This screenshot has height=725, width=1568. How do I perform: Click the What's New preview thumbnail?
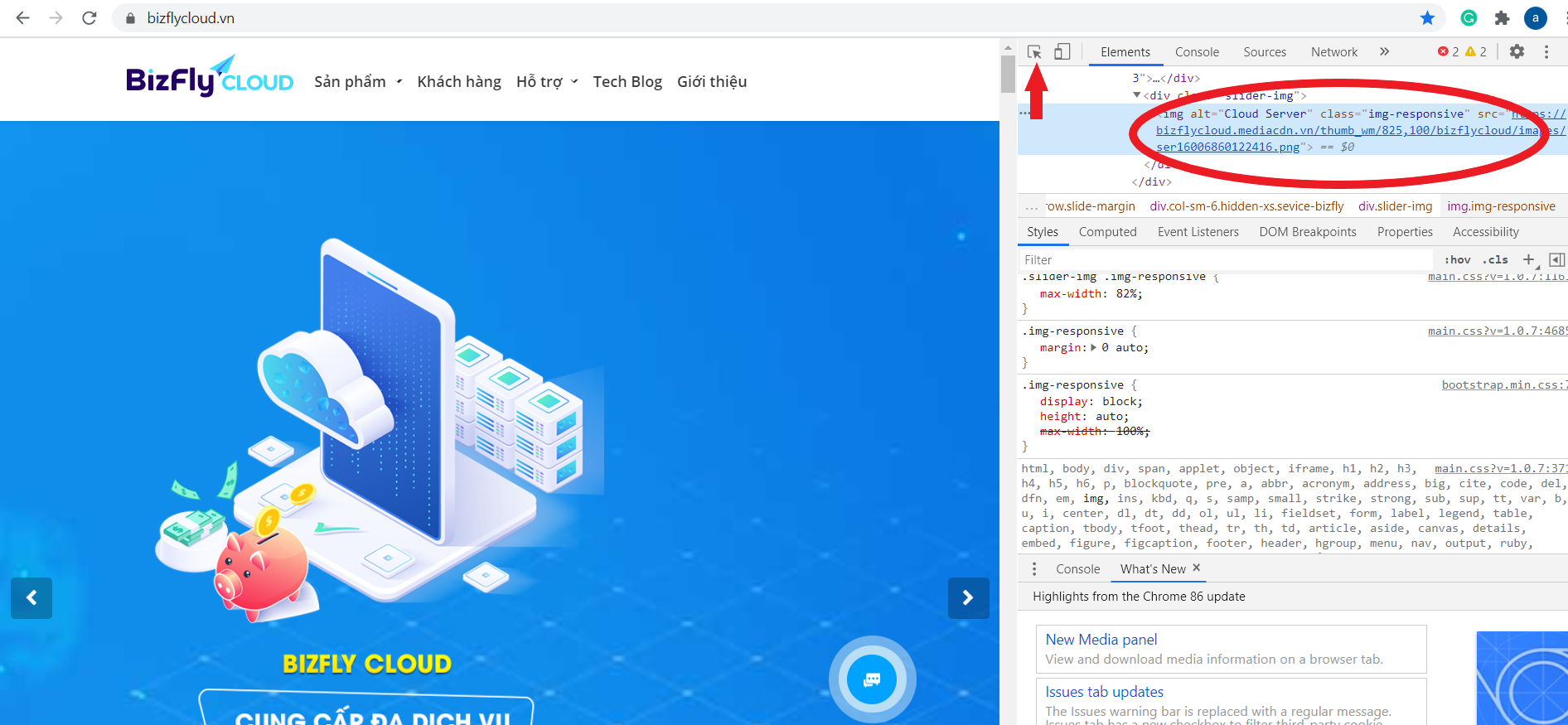(x=1522, y=678)
